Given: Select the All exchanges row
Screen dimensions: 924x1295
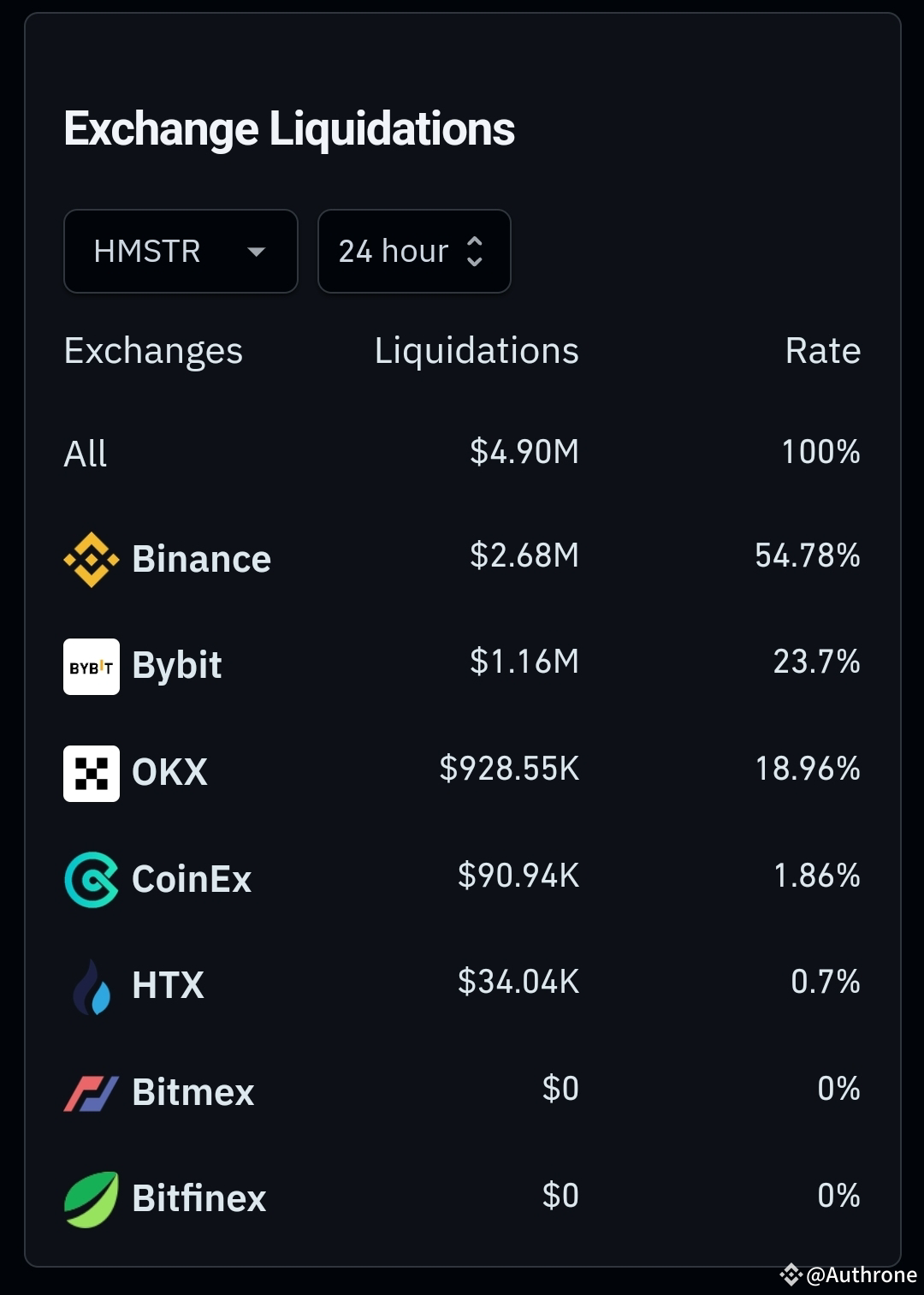Looking at the screenshot, I should pos(462,452).
